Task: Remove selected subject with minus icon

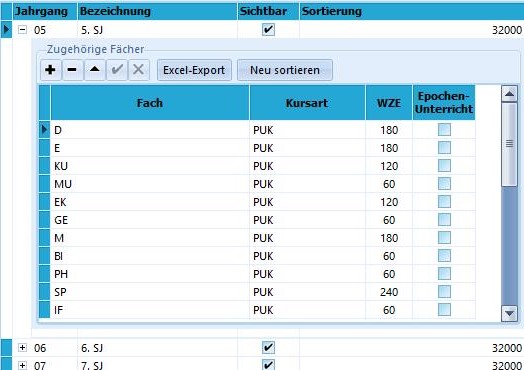Action: click(72, 70)
